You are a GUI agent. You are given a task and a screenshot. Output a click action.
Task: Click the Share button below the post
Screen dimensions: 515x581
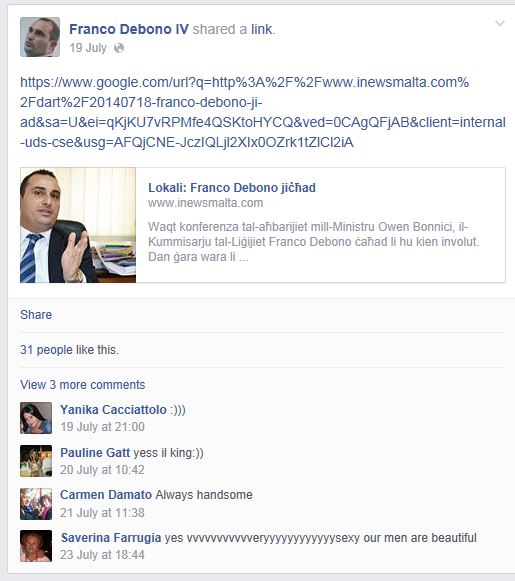[x=36, y=315]
